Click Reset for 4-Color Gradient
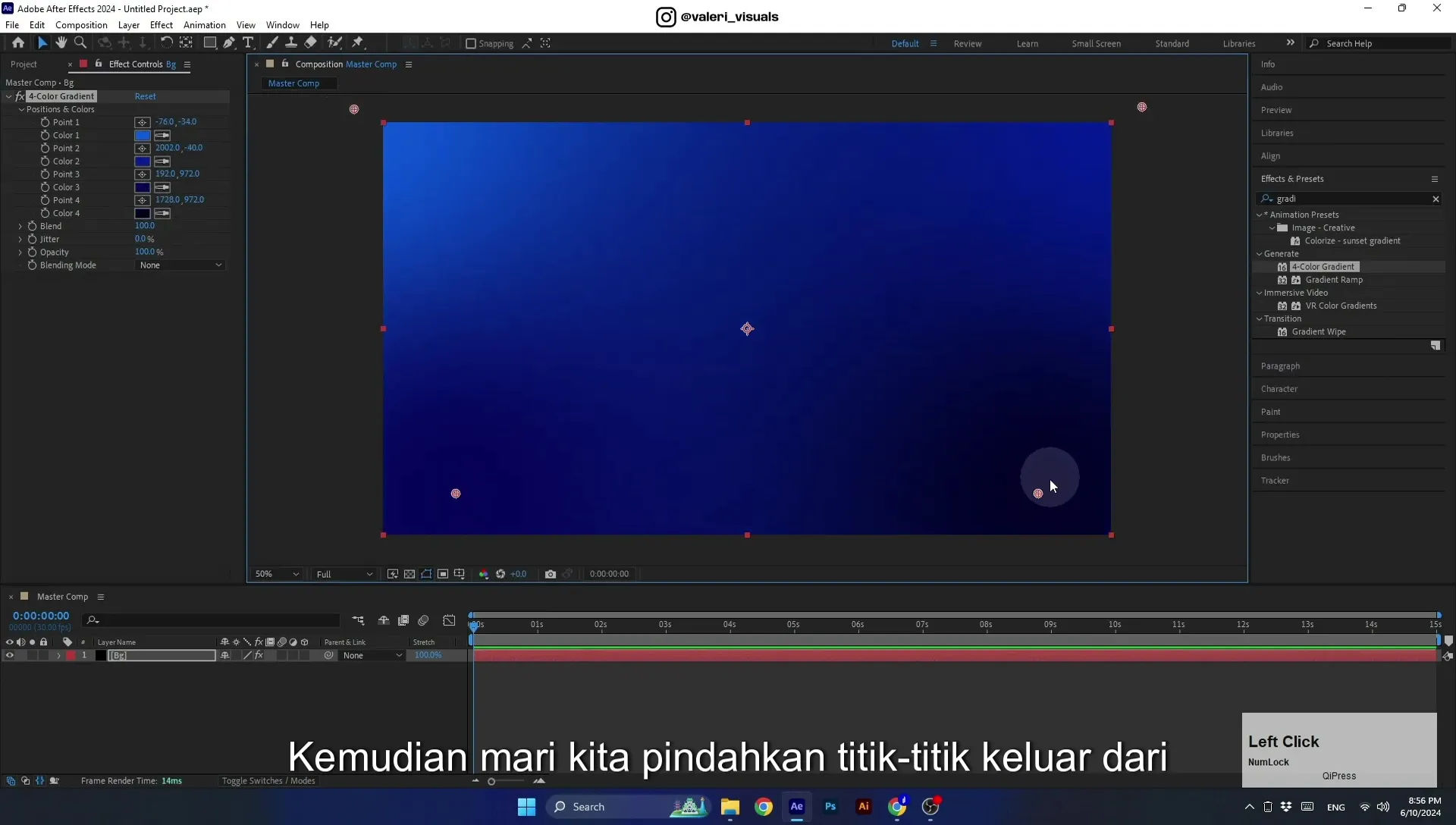Screen dimensions: 1456x825 [x=145, y=96]
